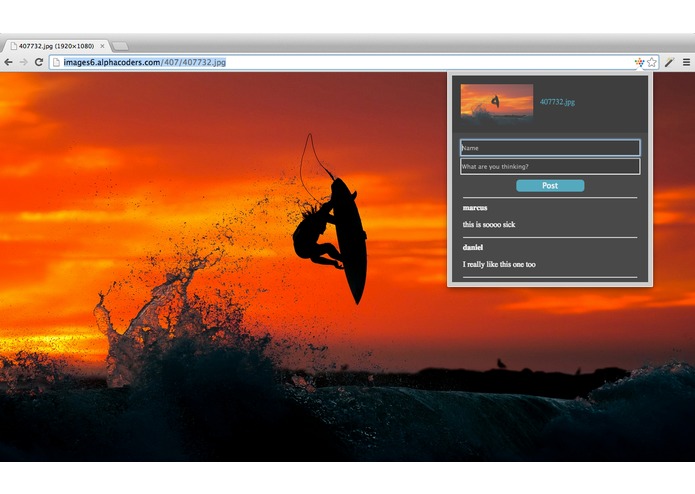The height and width of the screenshot is (494, 695).
Task: Focus the "What are you thinking?" field
Action: click(x=550, y=167)
